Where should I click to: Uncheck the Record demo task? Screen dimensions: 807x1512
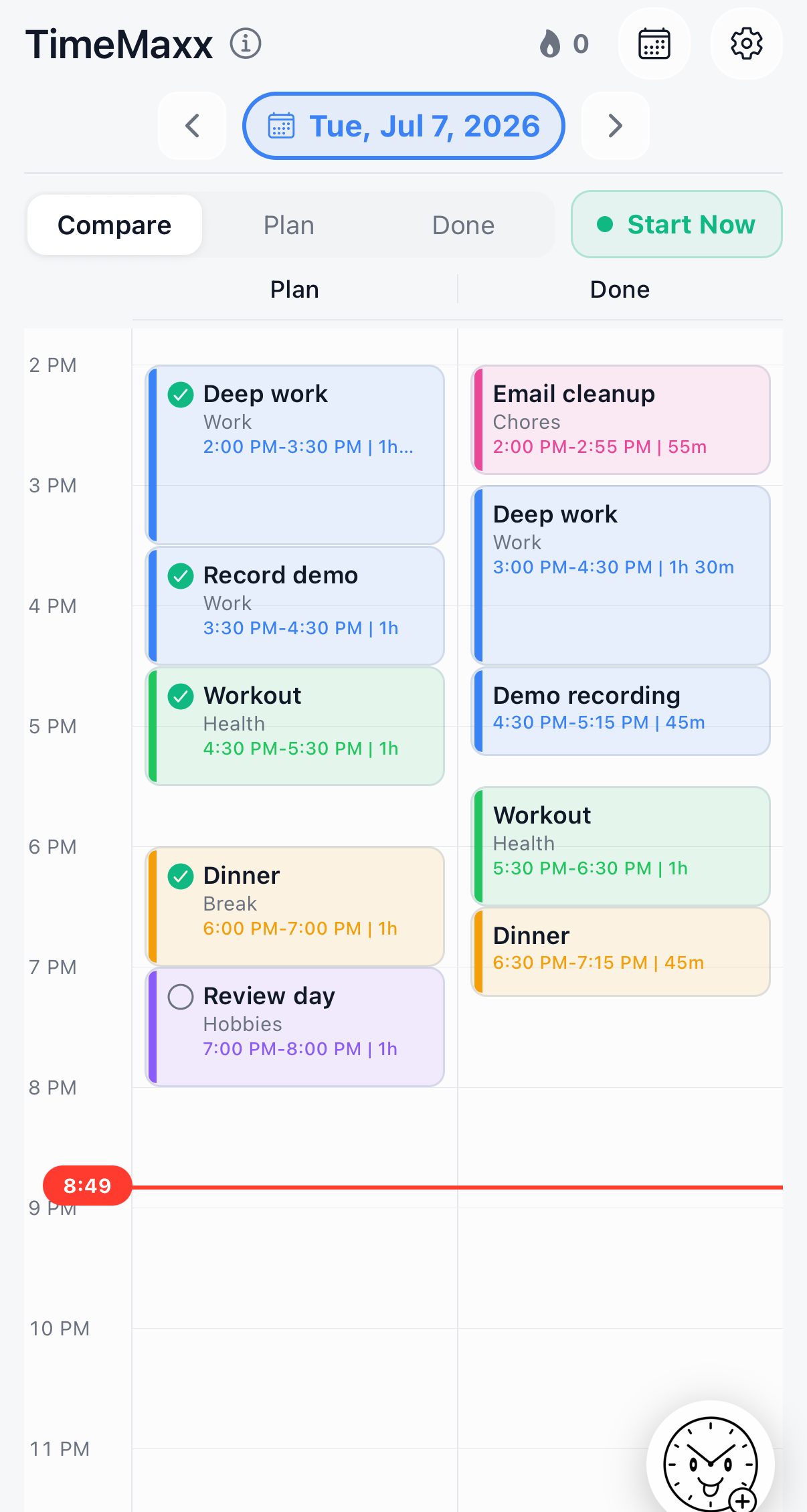pyautogui.click(x=181, y=576)
